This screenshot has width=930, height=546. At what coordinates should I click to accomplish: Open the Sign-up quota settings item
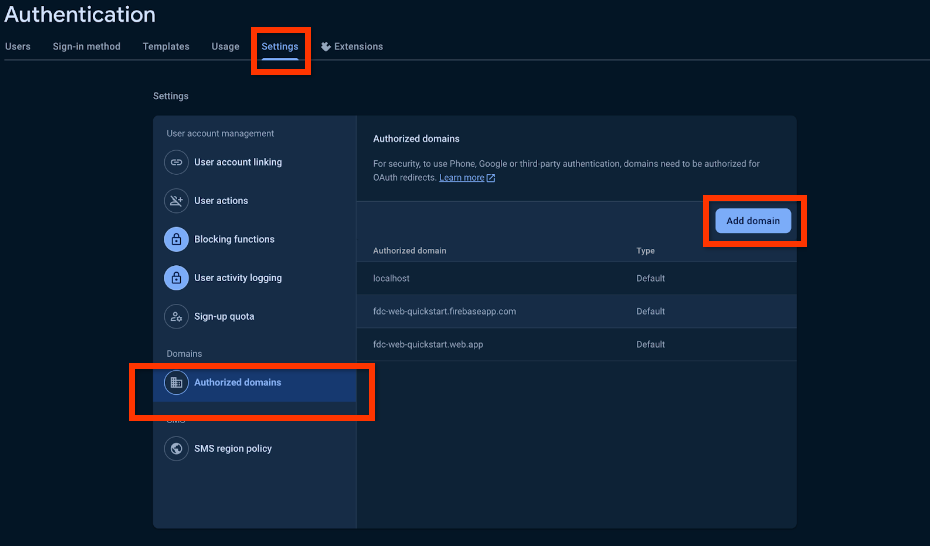coord(224,317)
